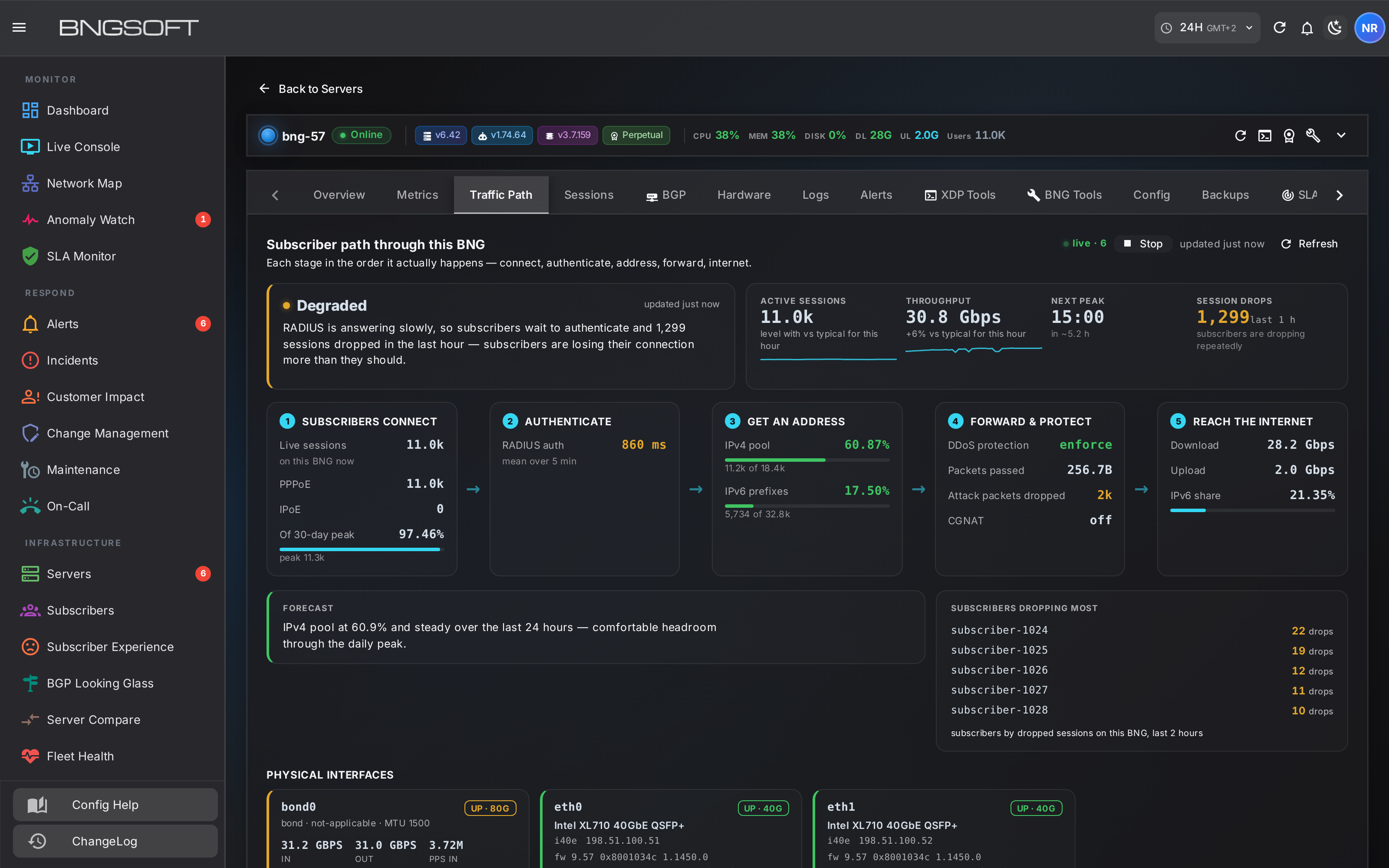Open Fleet Health

pos(112,756)
